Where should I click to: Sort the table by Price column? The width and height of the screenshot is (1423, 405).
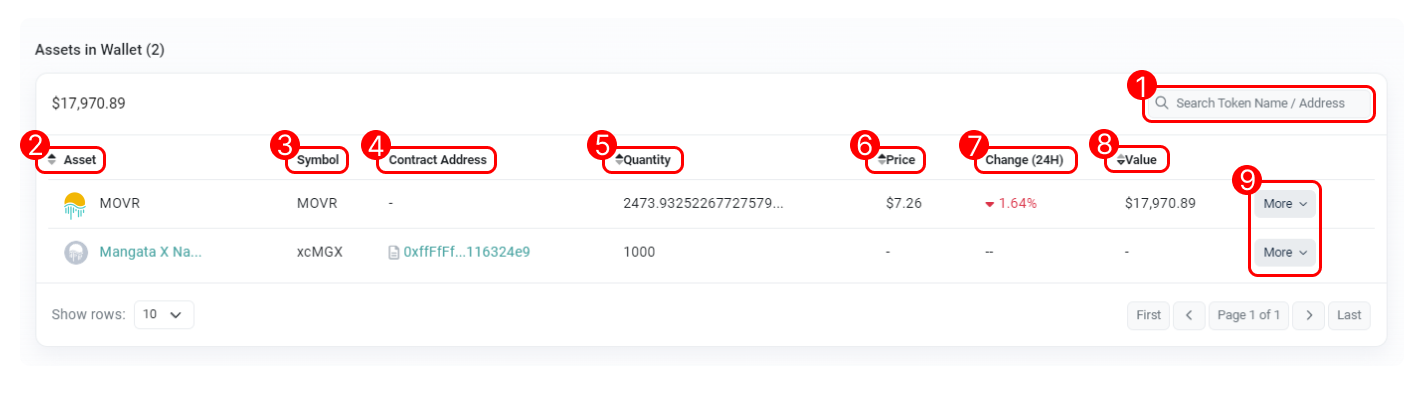[882, 160]
